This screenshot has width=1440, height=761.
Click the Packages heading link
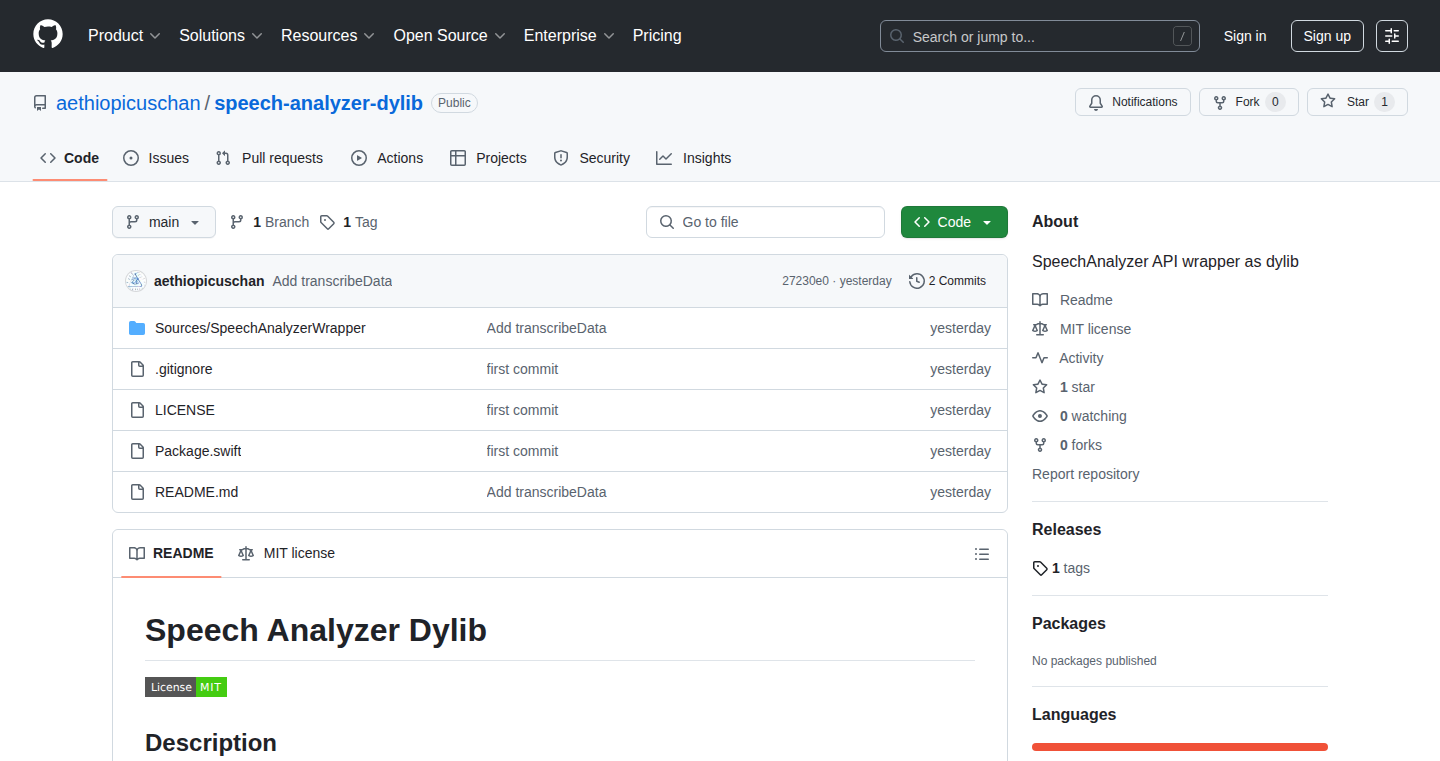coord(1069,624)
